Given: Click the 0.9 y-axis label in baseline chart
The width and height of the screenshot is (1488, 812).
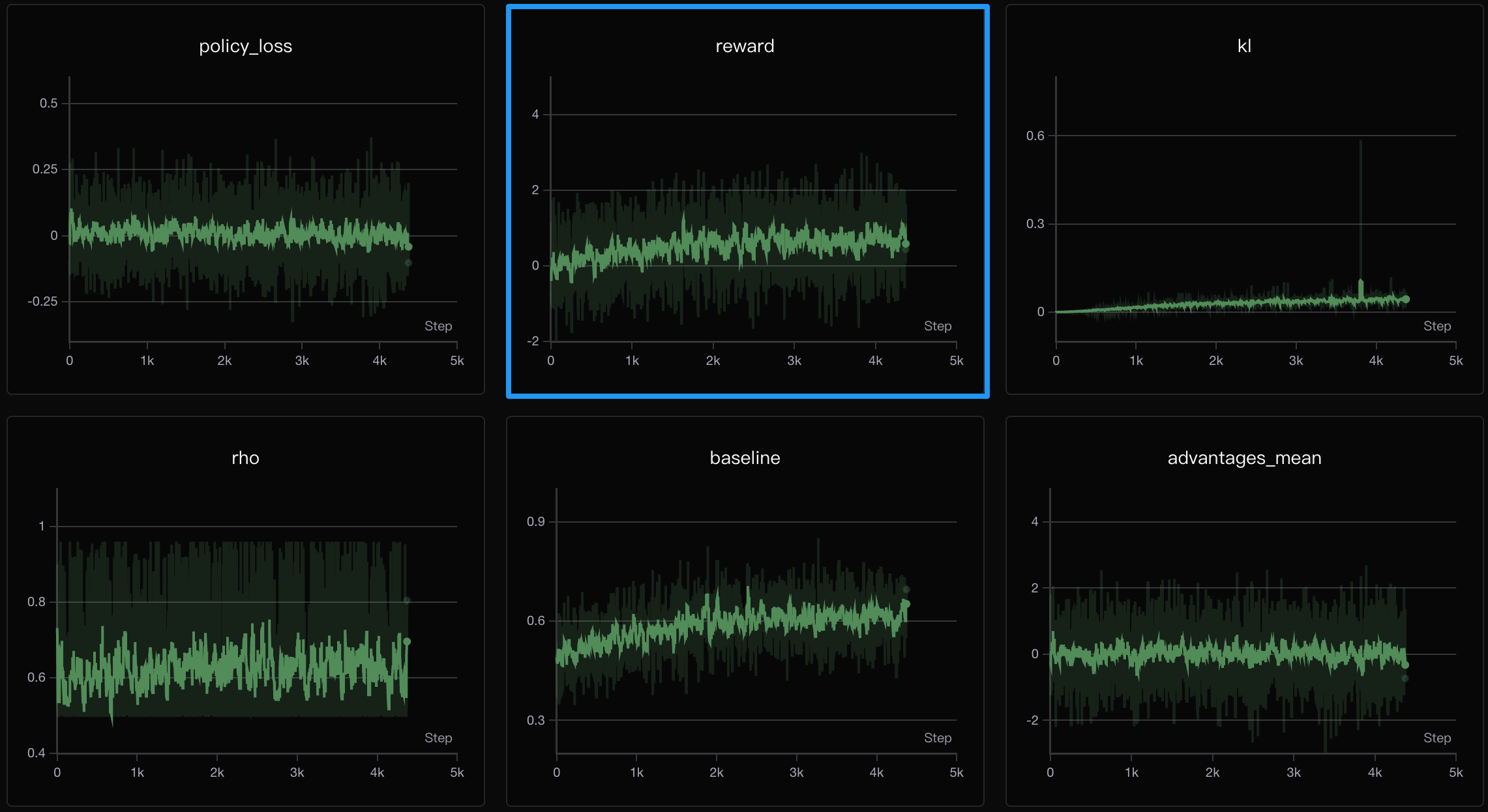Looking at the screenshot, I should point(535,521).
